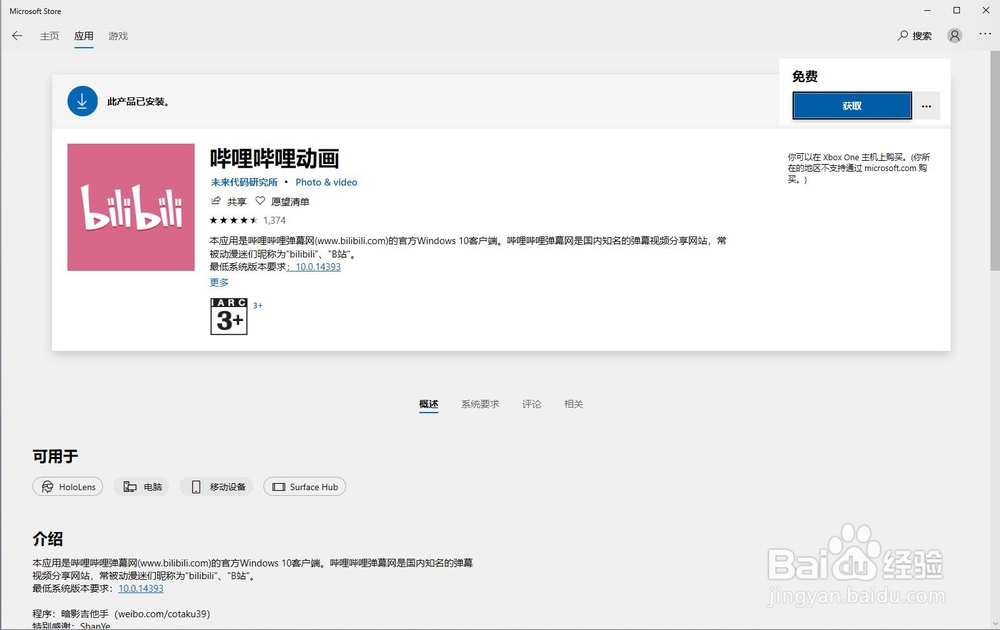Click the scrollbar down arrow
Screen dimensions: 1000x630
[x=995, y=624]
